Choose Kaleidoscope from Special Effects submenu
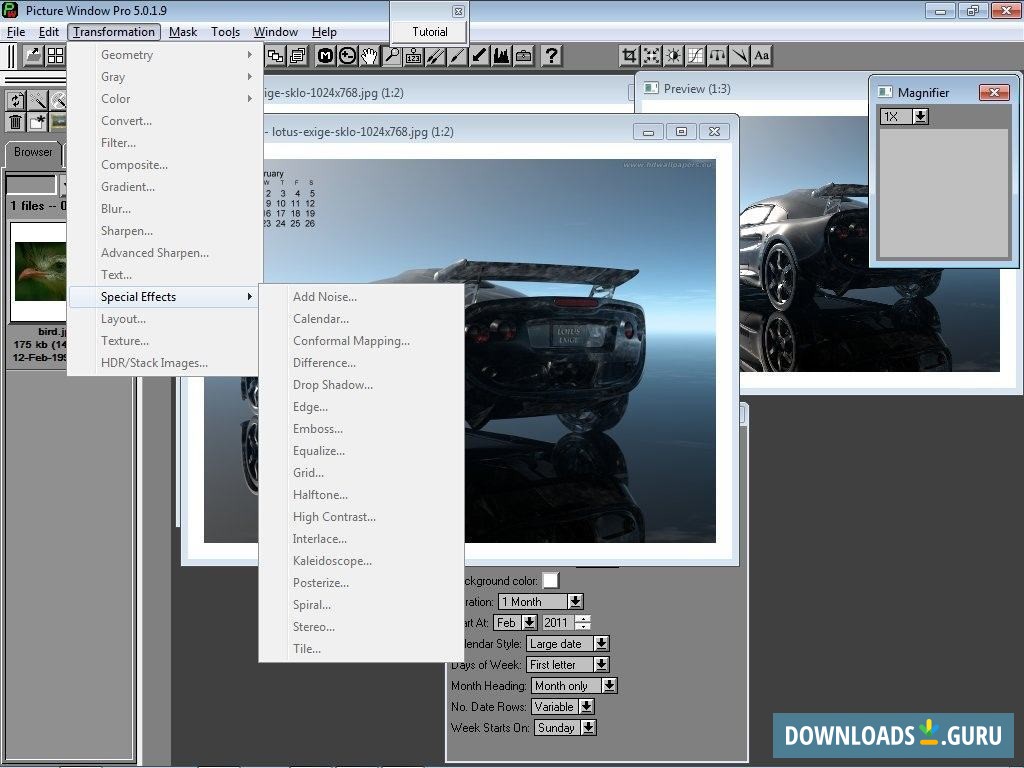The height and width of the screenshot is (768, 1024). tap(332, 561)
